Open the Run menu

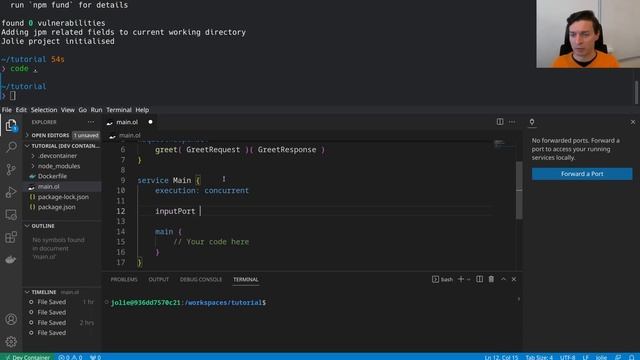tap(96, 110)
